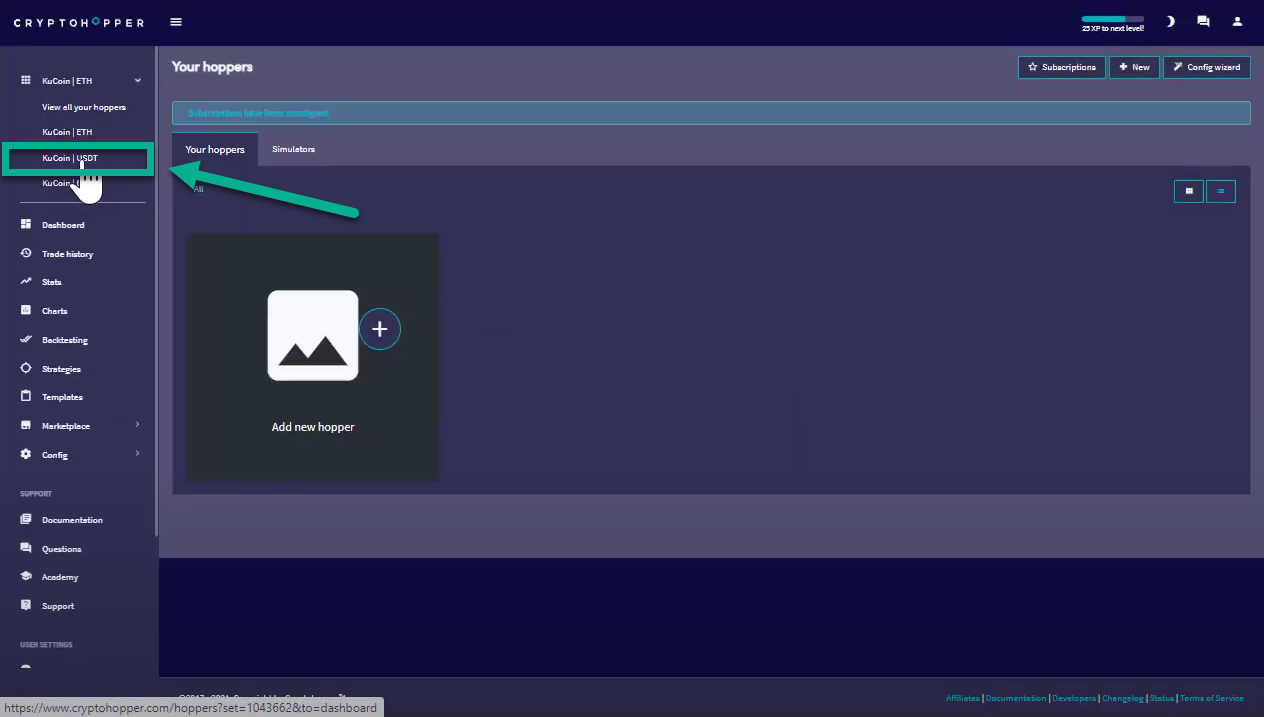This screenshot has width=1264, height=717.
Task: Click the Templates clipboard icon
Action: [26, 397]
